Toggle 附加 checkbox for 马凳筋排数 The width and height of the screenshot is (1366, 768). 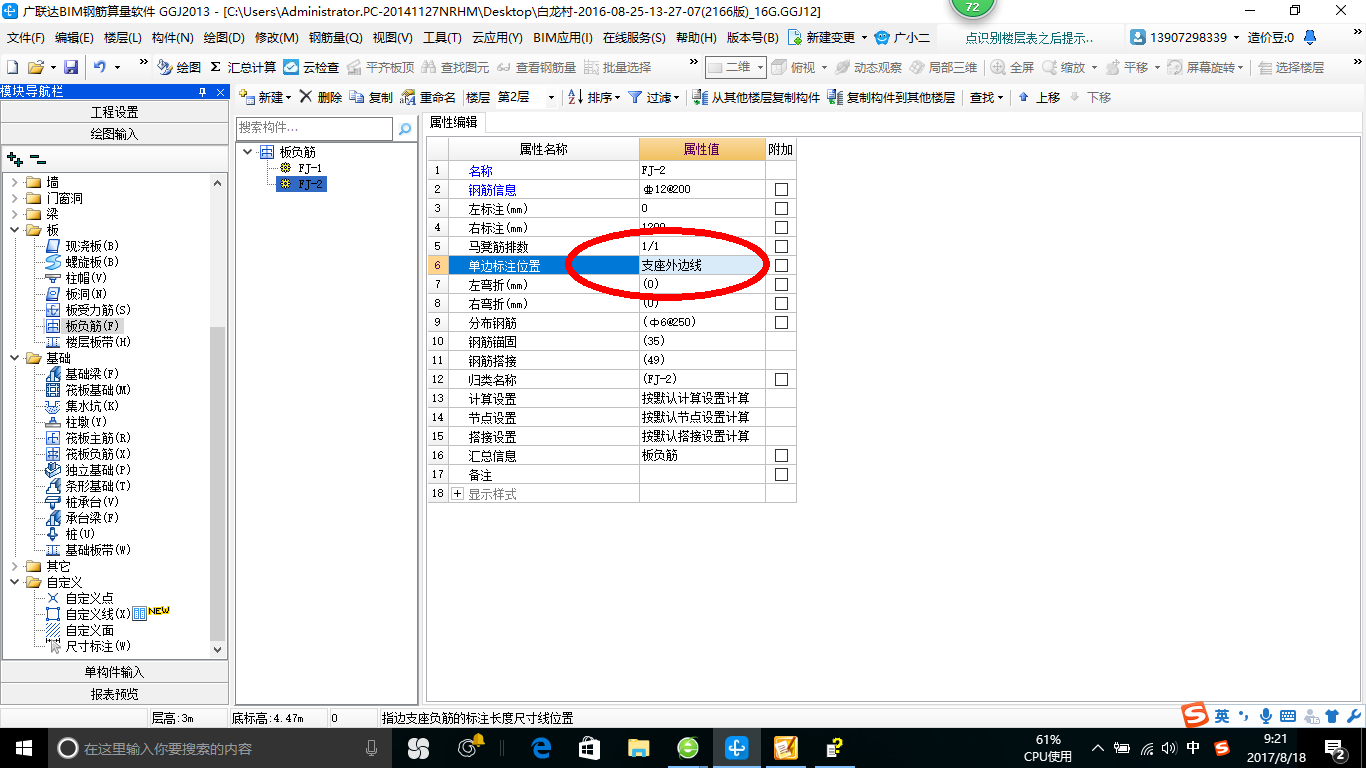coord(781,246)
